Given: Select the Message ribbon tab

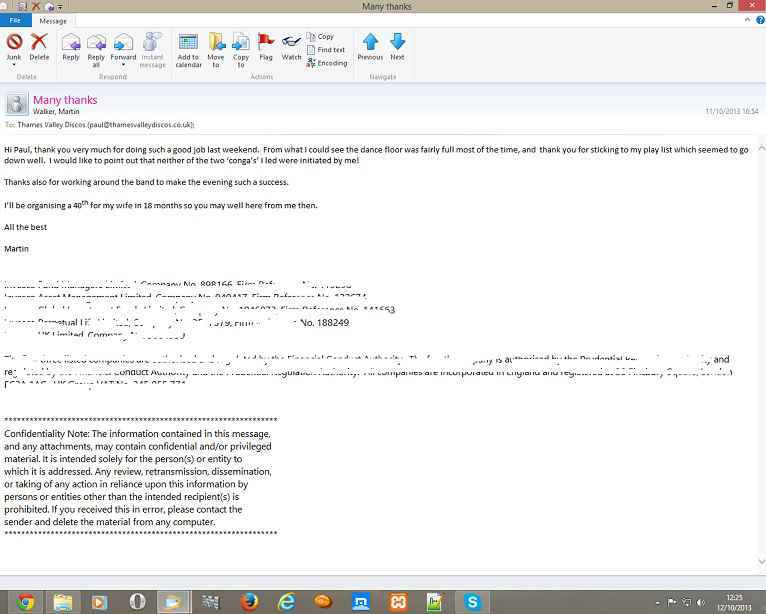Looking at the screenshot, I should click(53, 21).
